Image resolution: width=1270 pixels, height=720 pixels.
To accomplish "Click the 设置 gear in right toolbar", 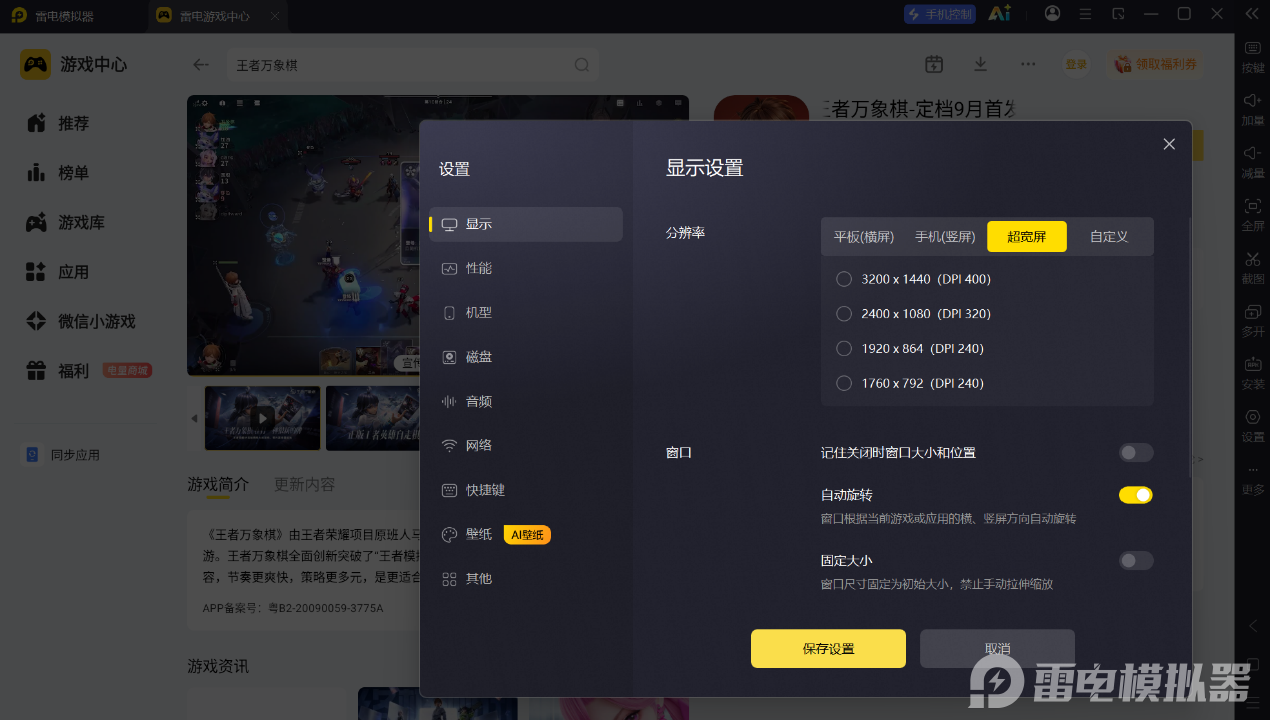I will [x=1252, y=425].
